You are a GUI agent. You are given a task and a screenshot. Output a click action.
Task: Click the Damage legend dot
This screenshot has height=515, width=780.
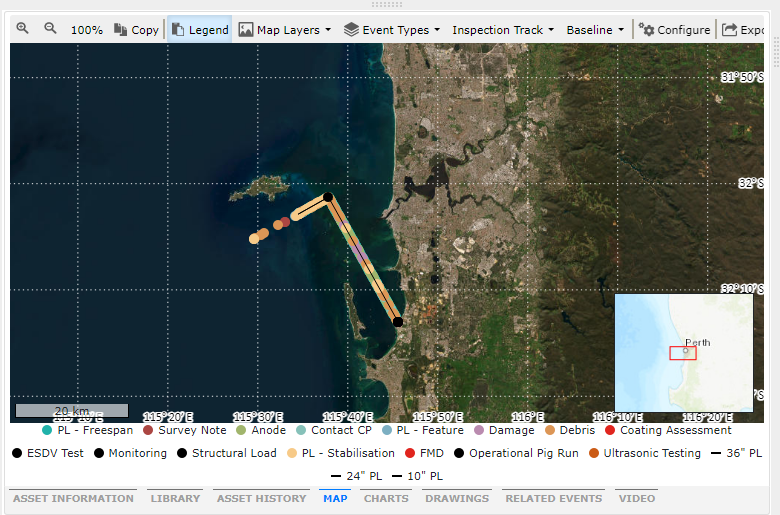pyautogui.click(x=479, y=430)
